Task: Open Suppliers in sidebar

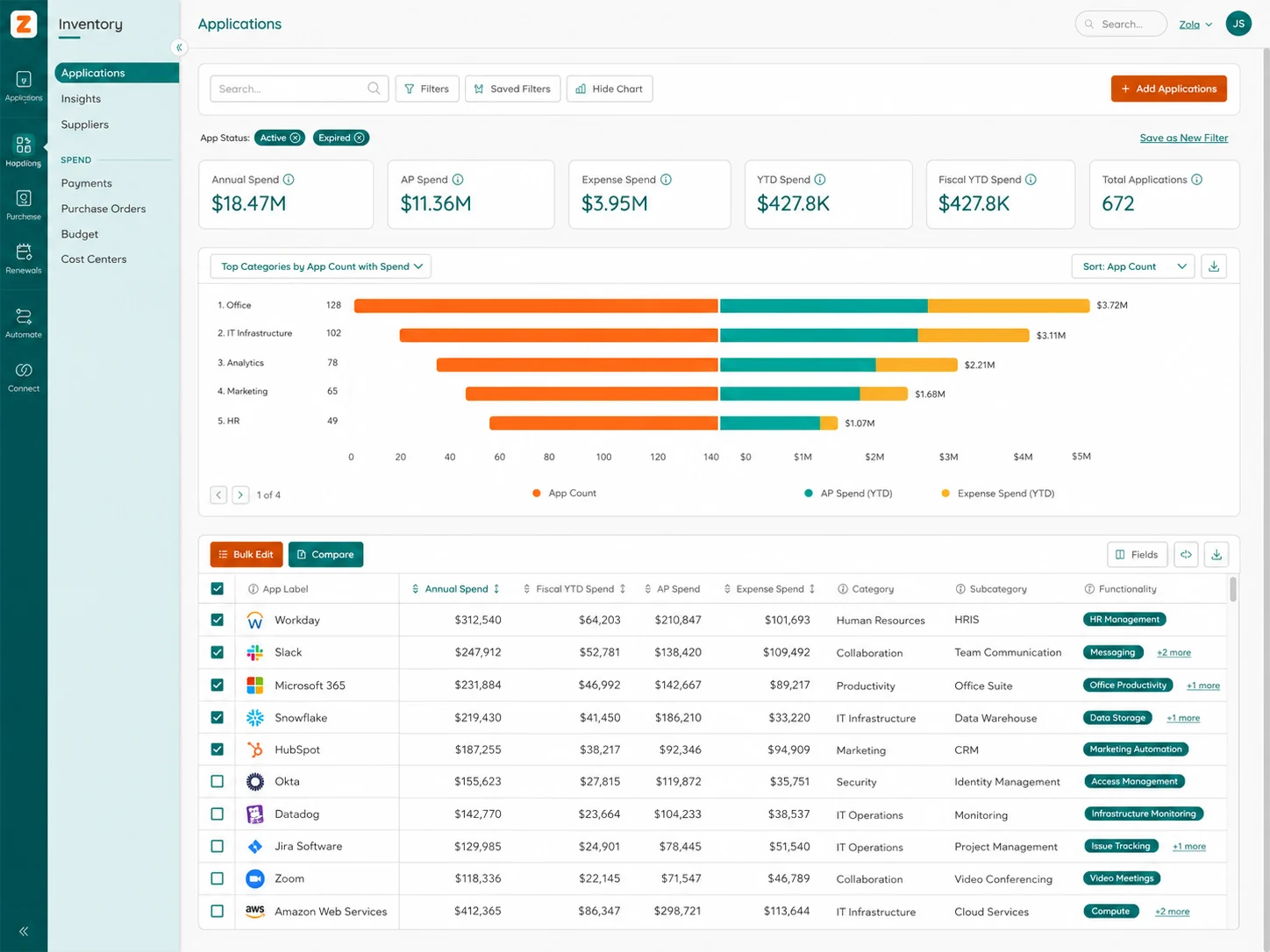Action: 85,124
